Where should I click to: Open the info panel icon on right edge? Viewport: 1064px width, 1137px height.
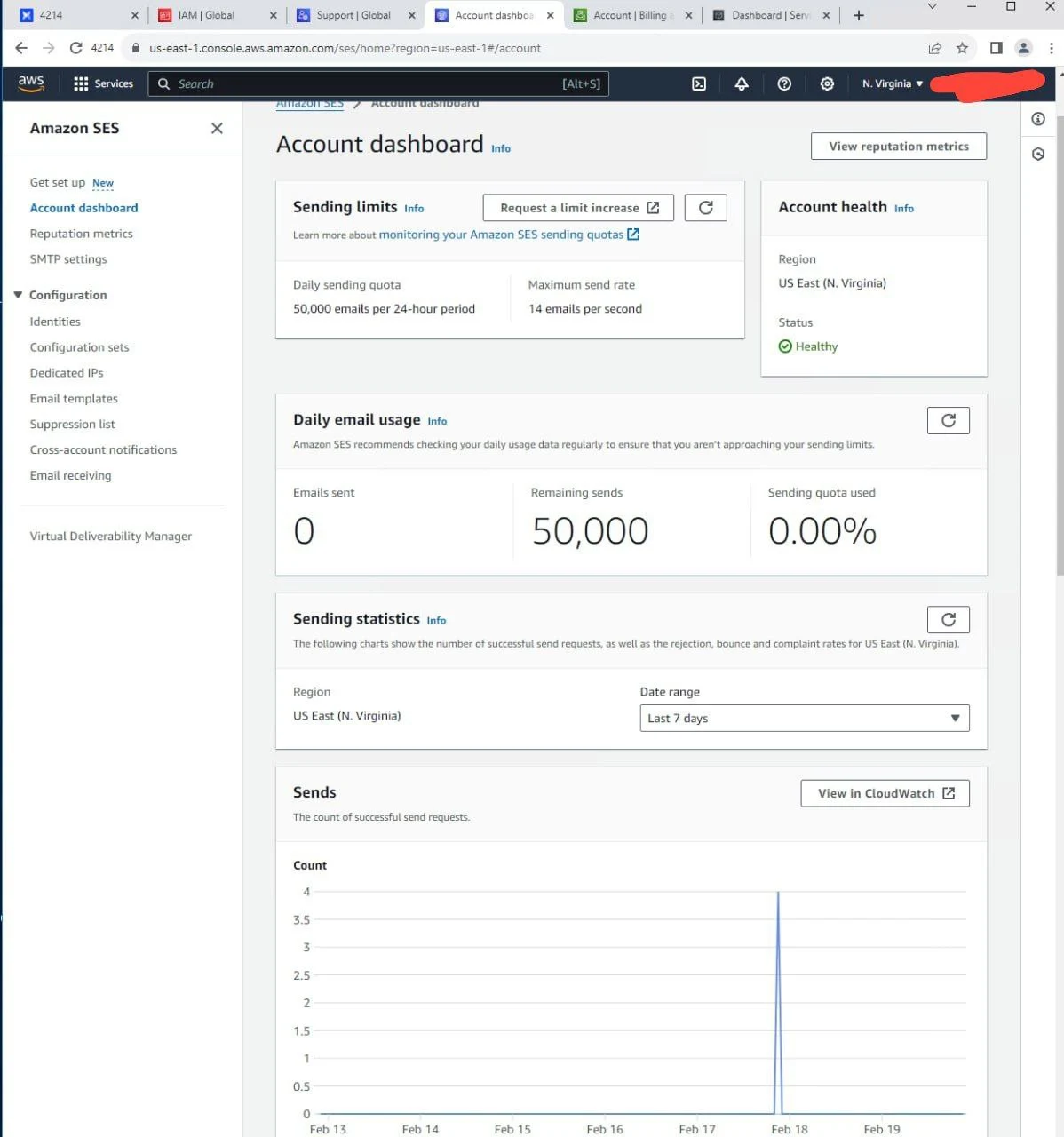1038,119
